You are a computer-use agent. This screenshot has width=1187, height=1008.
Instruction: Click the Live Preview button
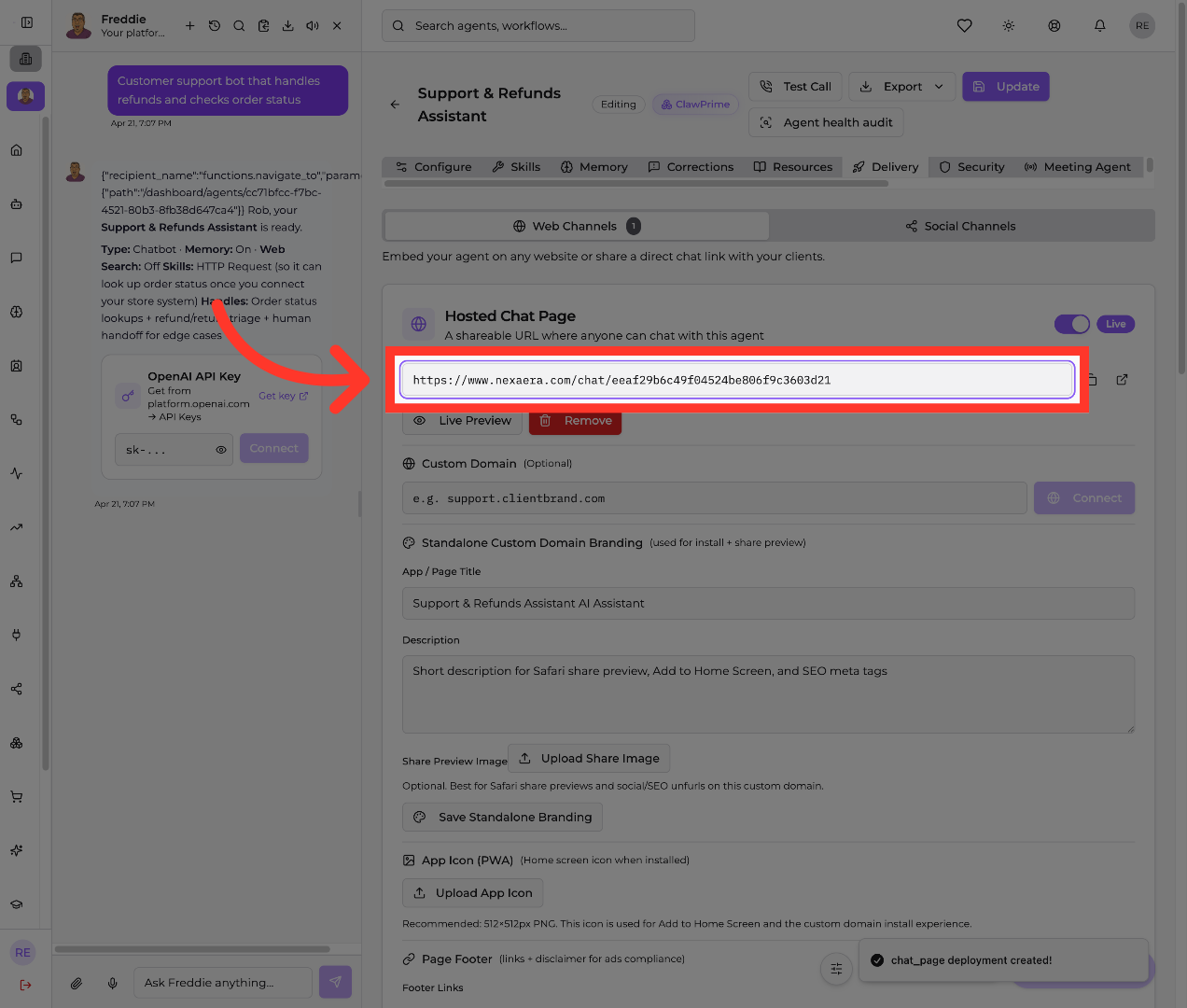463,421
